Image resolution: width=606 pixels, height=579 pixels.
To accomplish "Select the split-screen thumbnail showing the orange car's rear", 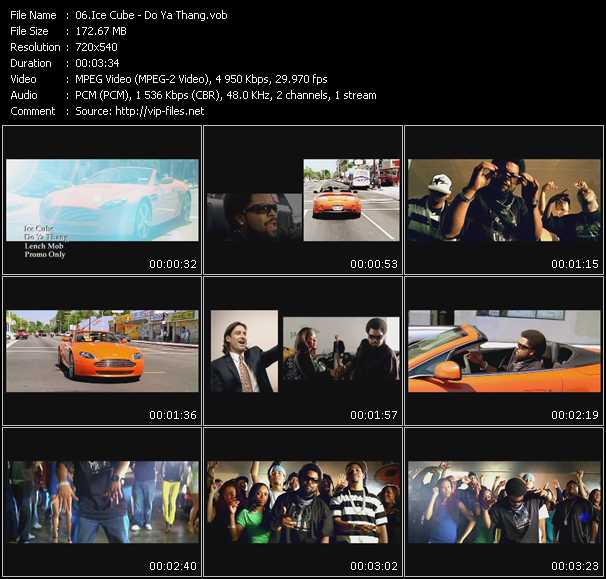I will [x=303, y=200].
